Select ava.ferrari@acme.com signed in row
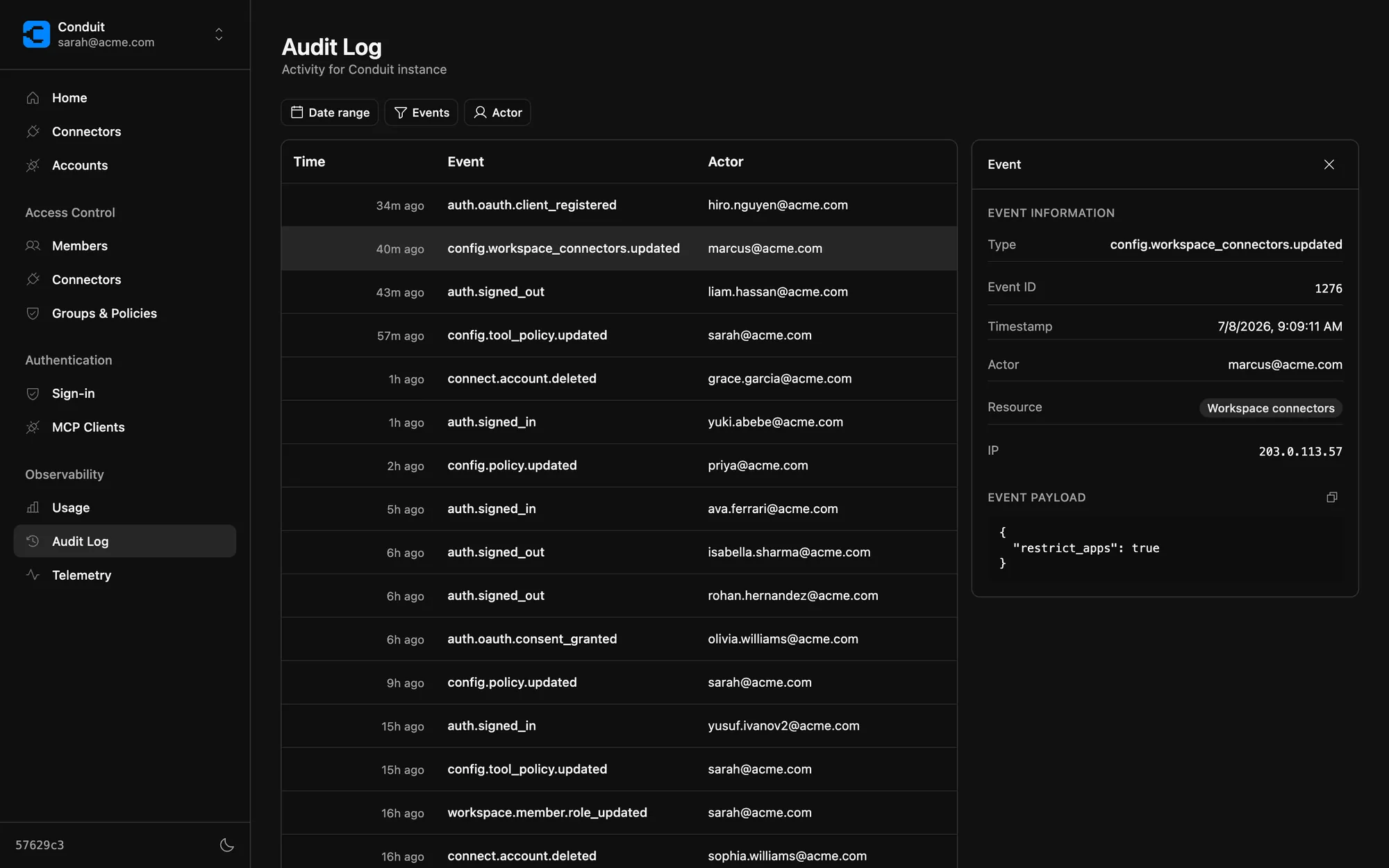This screenshot has height=868, width=1389. pyautogui.click(x=619, y=509)
